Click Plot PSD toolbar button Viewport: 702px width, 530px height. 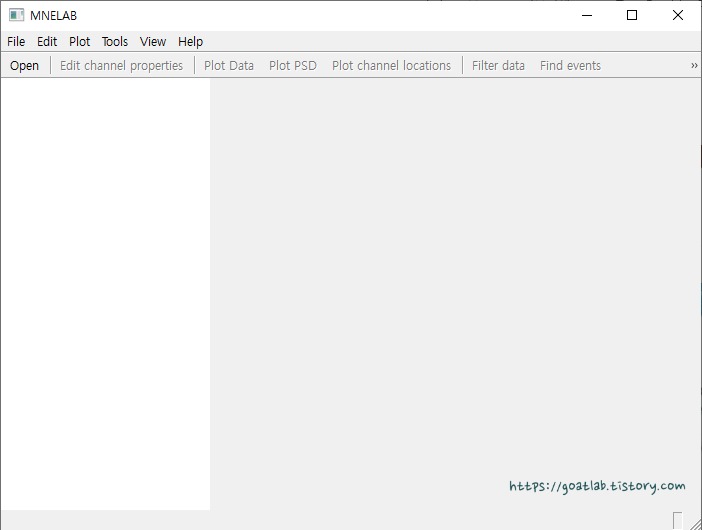[293, 65]
